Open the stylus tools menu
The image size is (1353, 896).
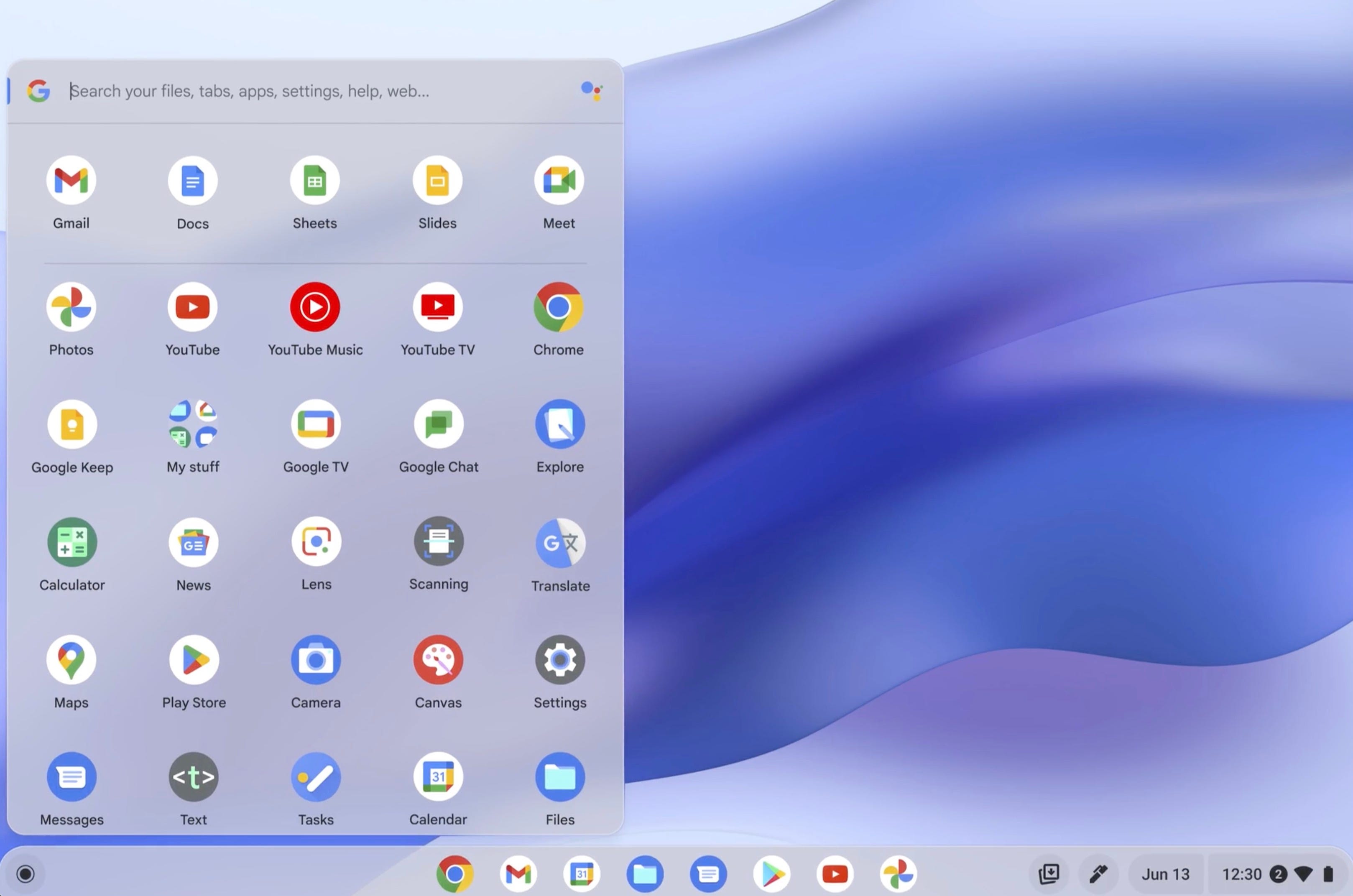tap(1098, 874)
